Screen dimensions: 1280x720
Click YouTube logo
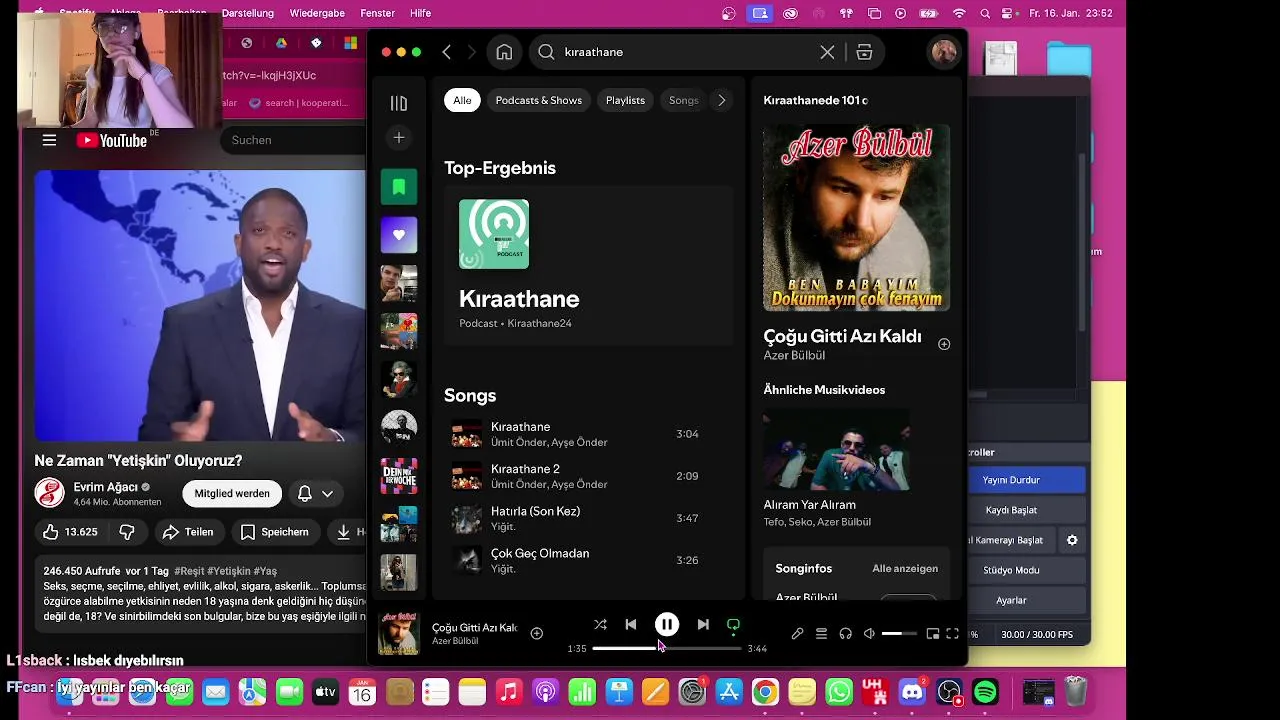pos(112,141)
